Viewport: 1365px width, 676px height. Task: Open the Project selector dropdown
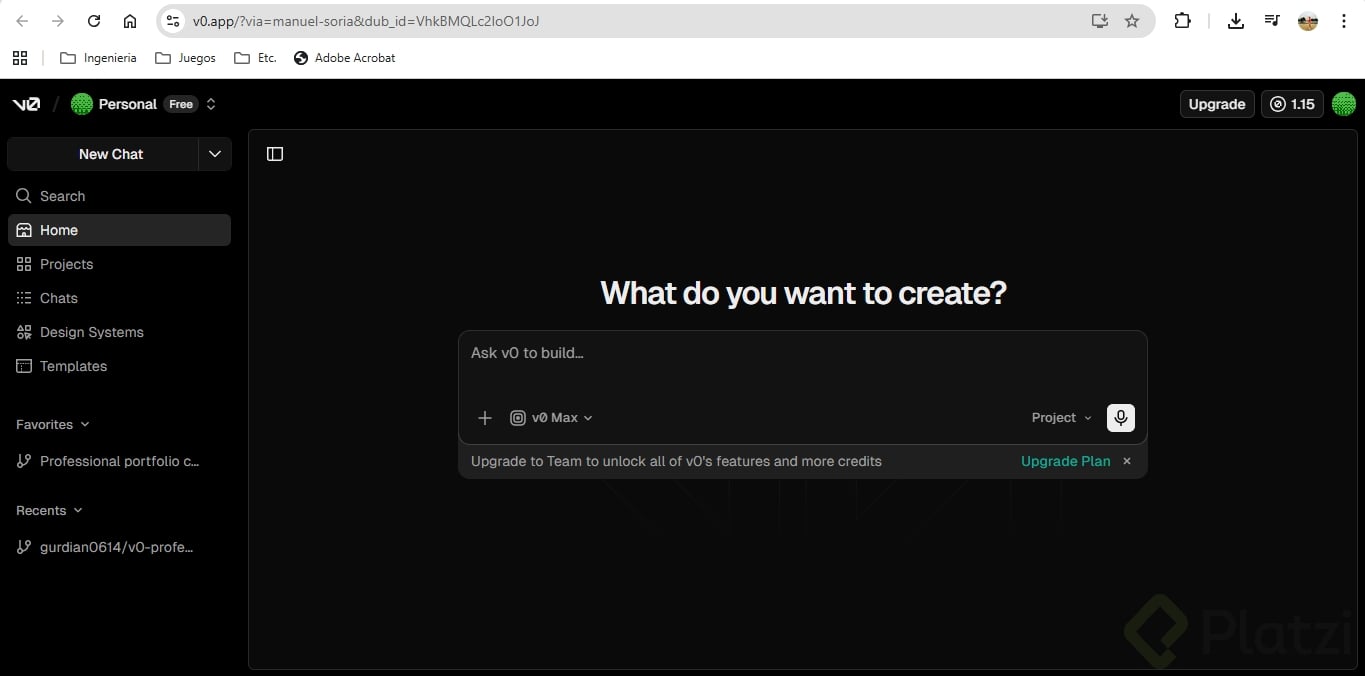[1061, 418]
